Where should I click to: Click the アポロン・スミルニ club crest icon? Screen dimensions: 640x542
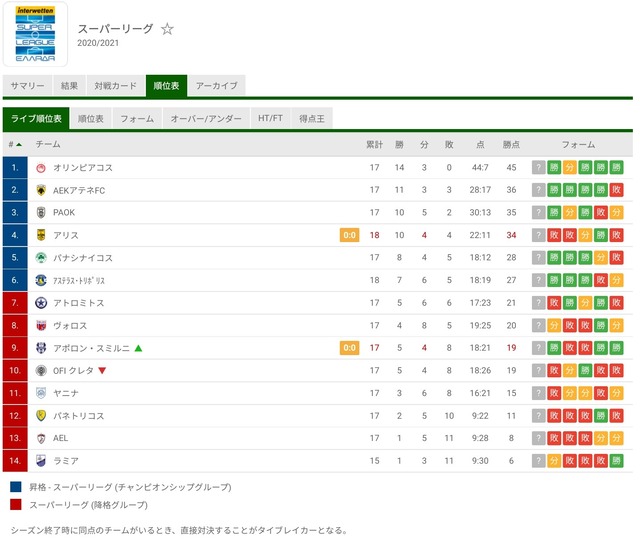(x=41, y=348)
